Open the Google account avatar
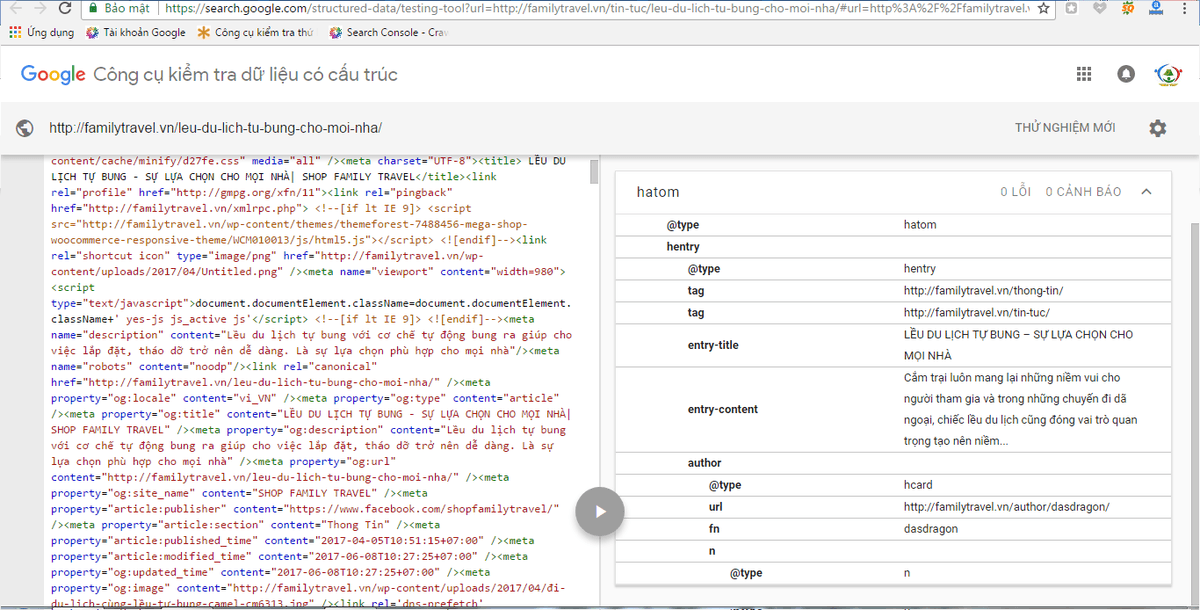Viewport: 1200px width, 610px height. [x=1167, y=74]
